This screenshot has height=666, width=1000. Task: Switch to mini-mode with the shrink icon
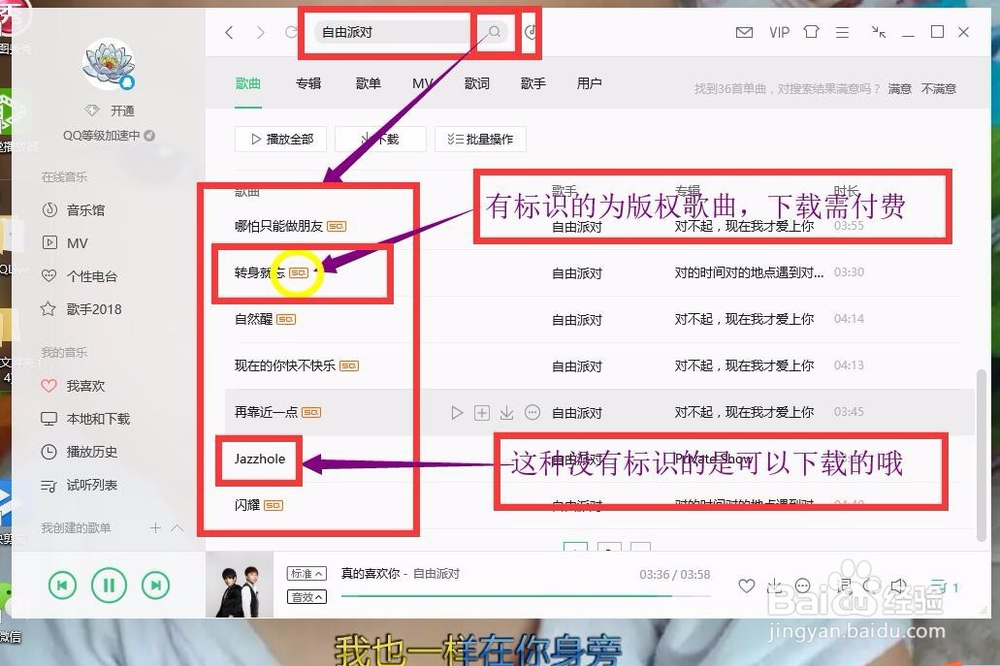[x=876, y=31]
